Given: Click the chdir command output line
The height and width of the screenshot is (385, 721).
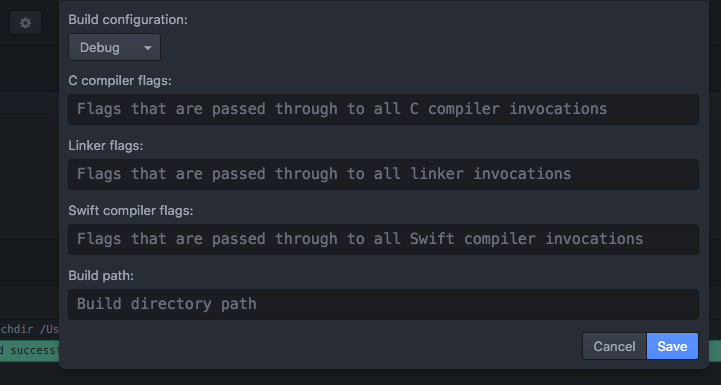Looking at the screenshot, I should pyautogui.click(x=29, y=330).
